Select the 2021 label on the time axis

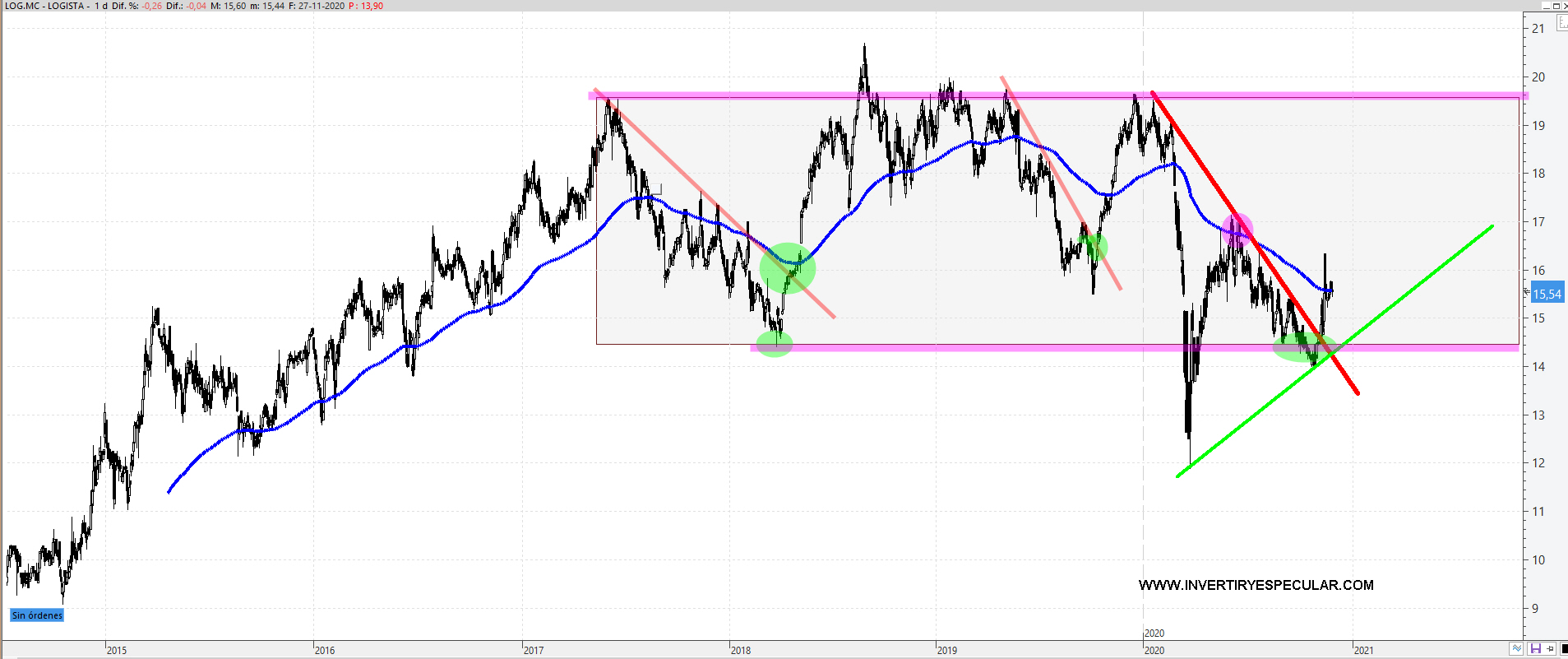(1363, 650)
